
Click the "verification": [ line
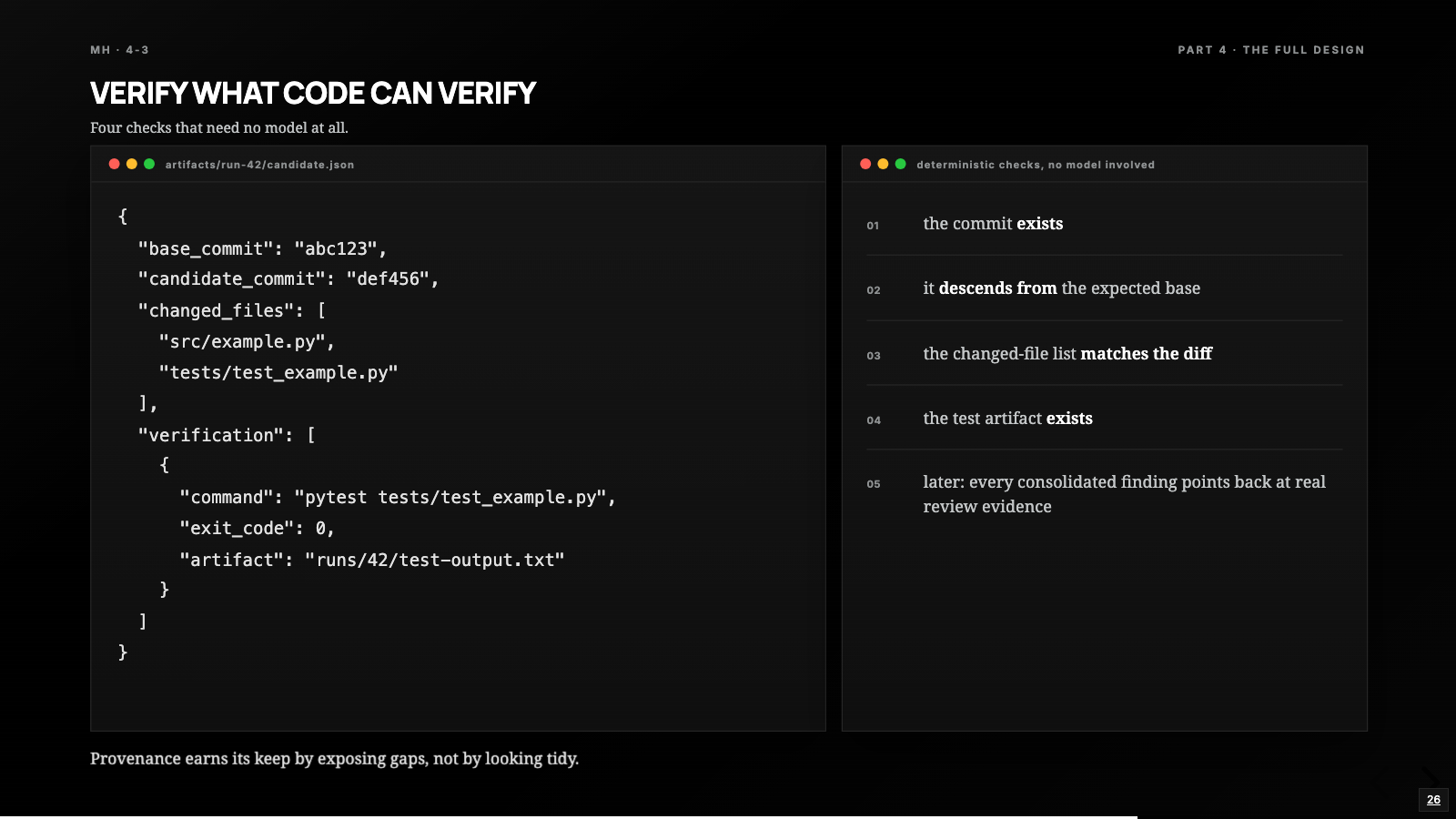point(227,435)
